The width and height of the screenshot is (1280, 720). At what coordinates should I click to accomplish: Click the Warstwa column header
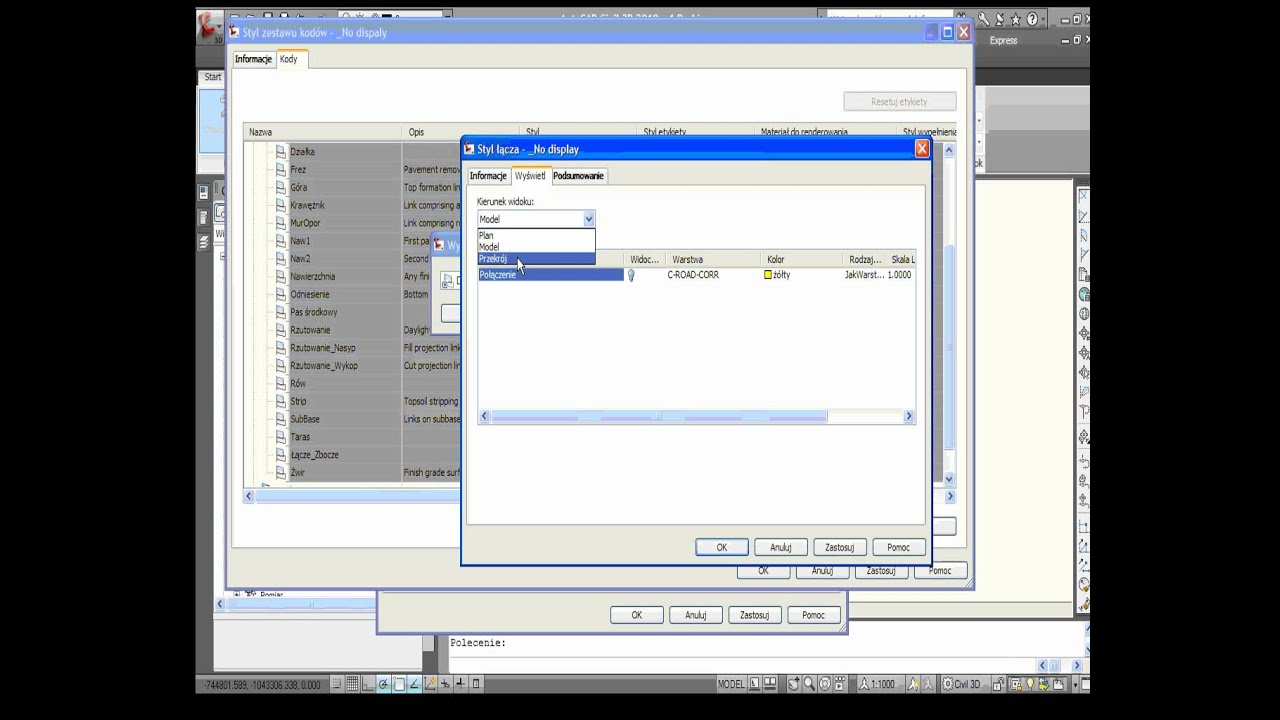[x=714, y=259]
